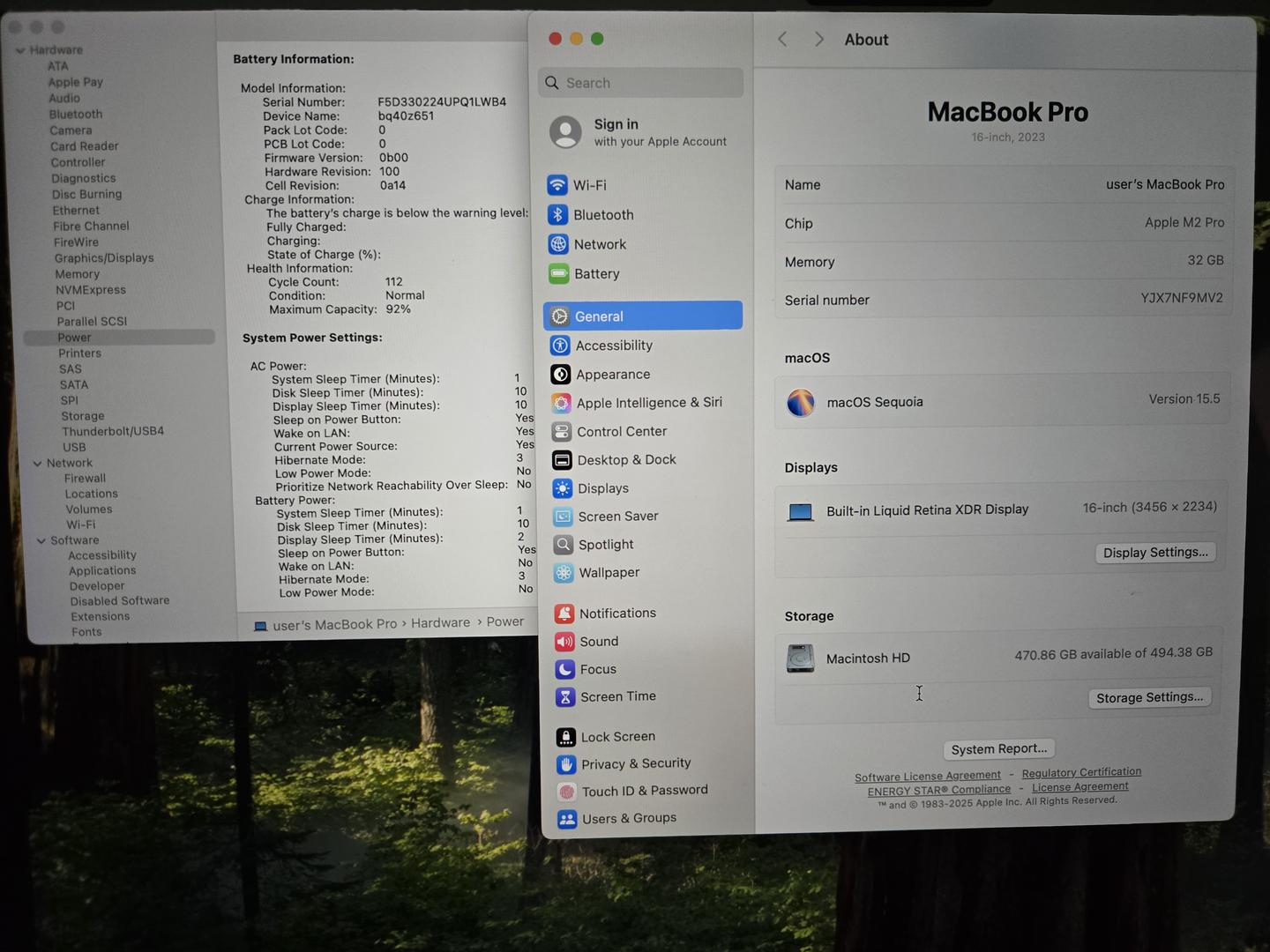
Task: Open Storage Settings button
Action: tap(1149, 697)
